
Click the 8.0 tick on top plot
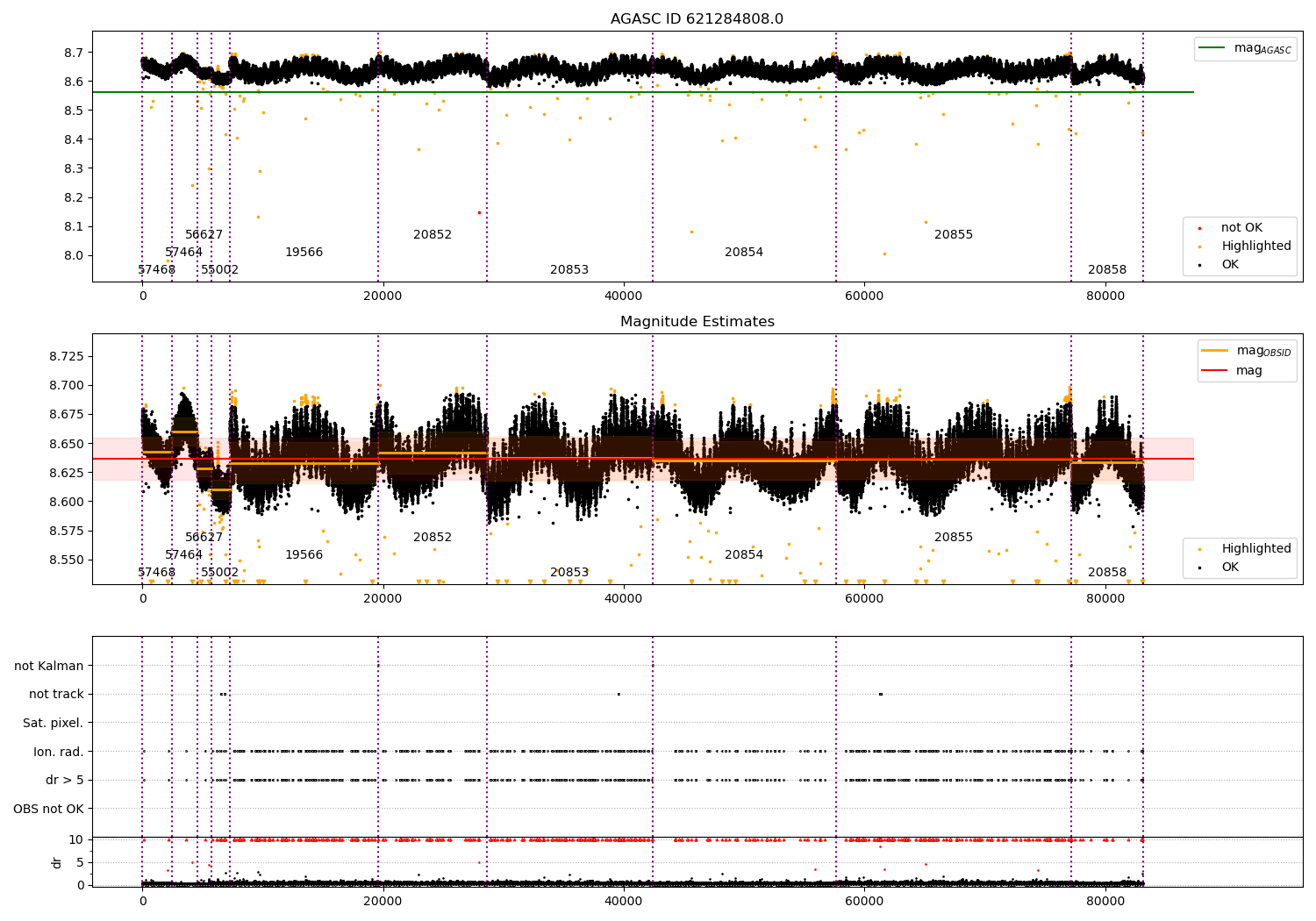pyautogui.click(x=74, y=256)
